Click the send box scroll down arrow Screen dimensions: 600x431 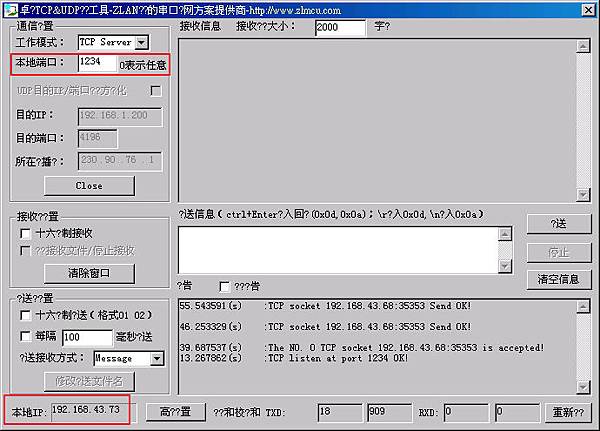[505, 266]
